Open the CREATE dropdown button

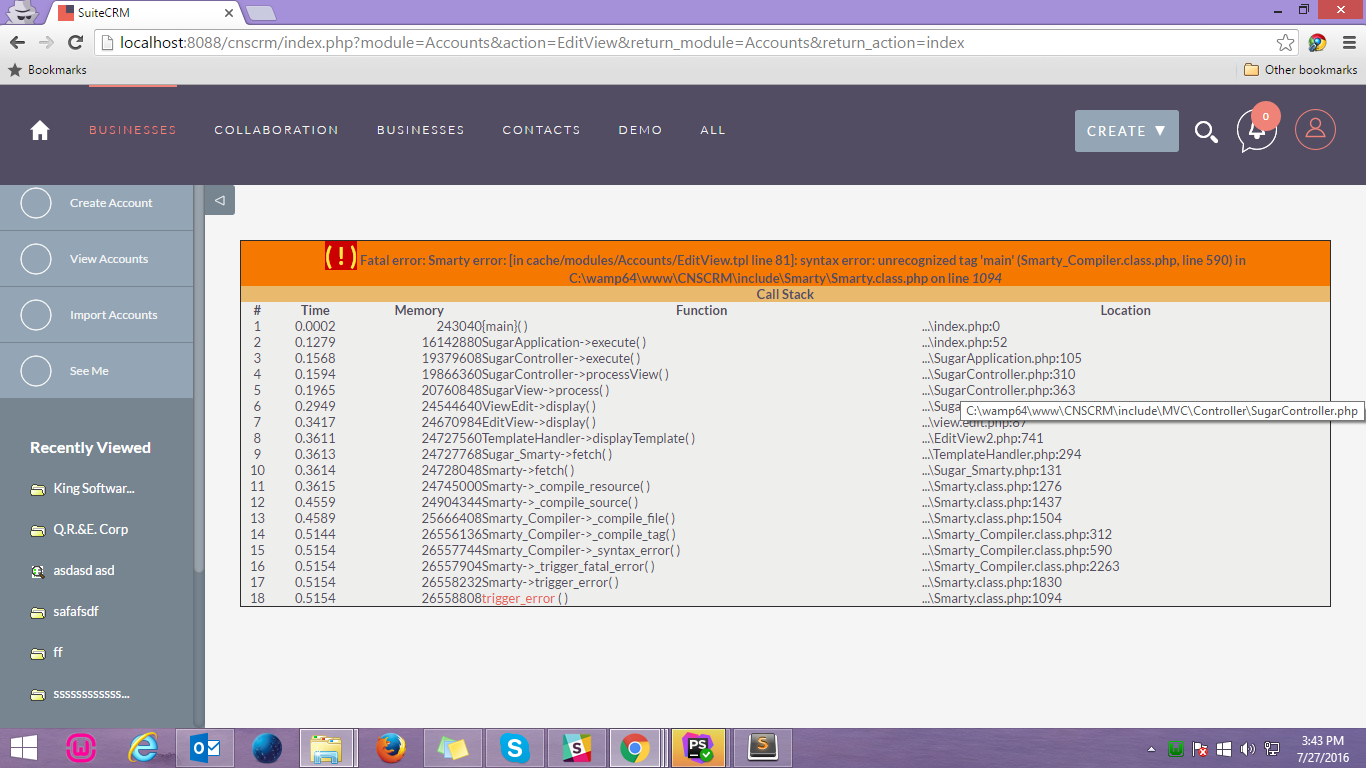[x=1127, y=131]
